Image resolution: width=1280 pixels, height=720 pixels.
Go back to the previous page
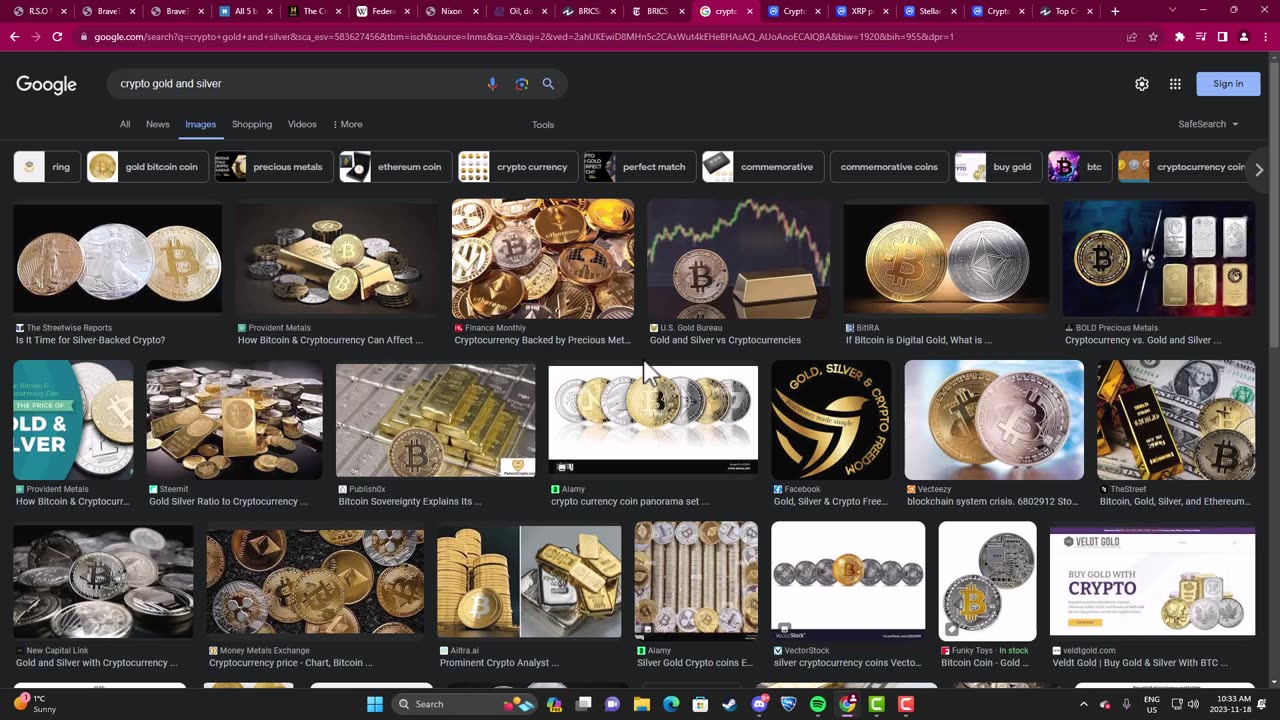pyautogui.click(x=14, y=37)
